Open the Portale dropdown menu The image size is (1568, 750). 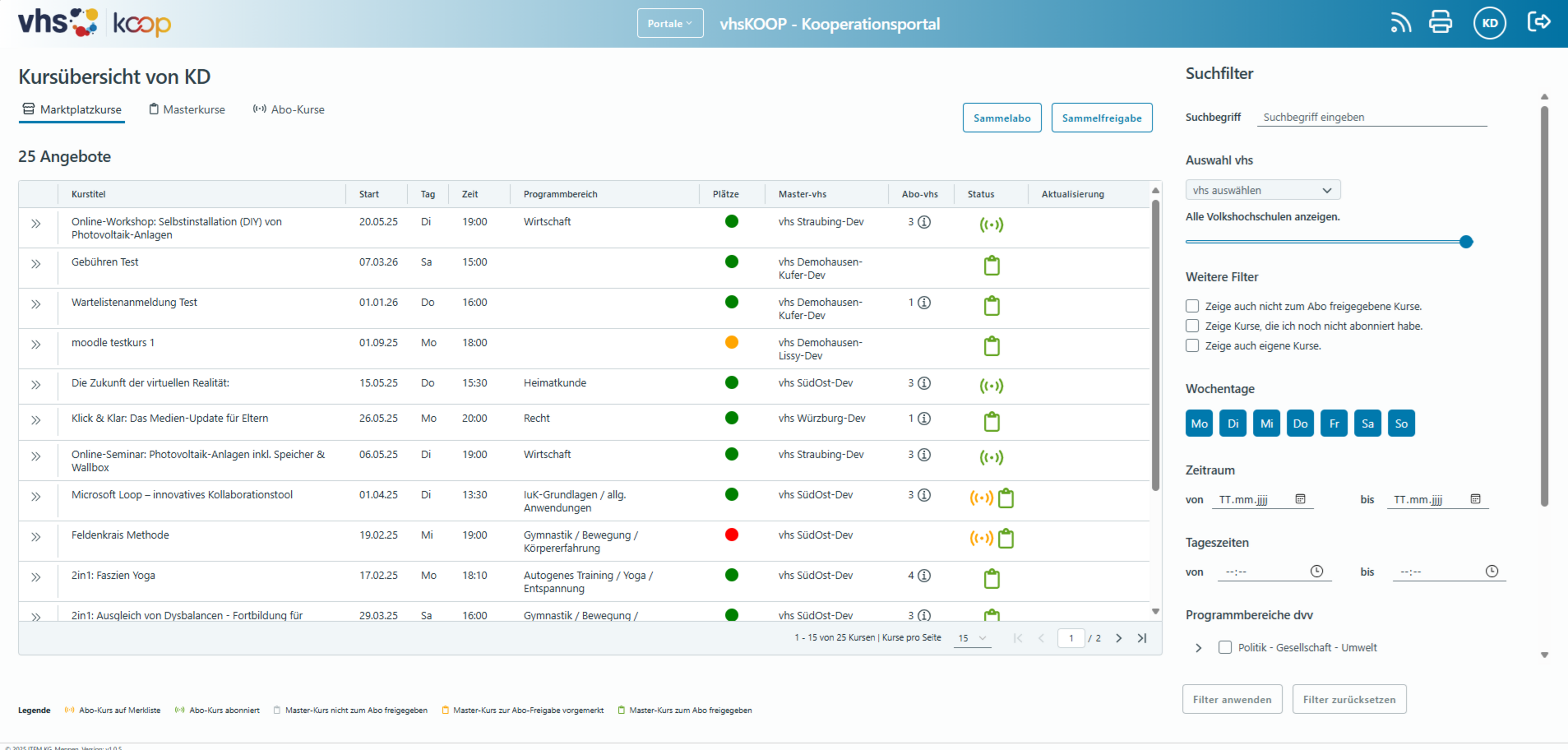pos(670,23)
